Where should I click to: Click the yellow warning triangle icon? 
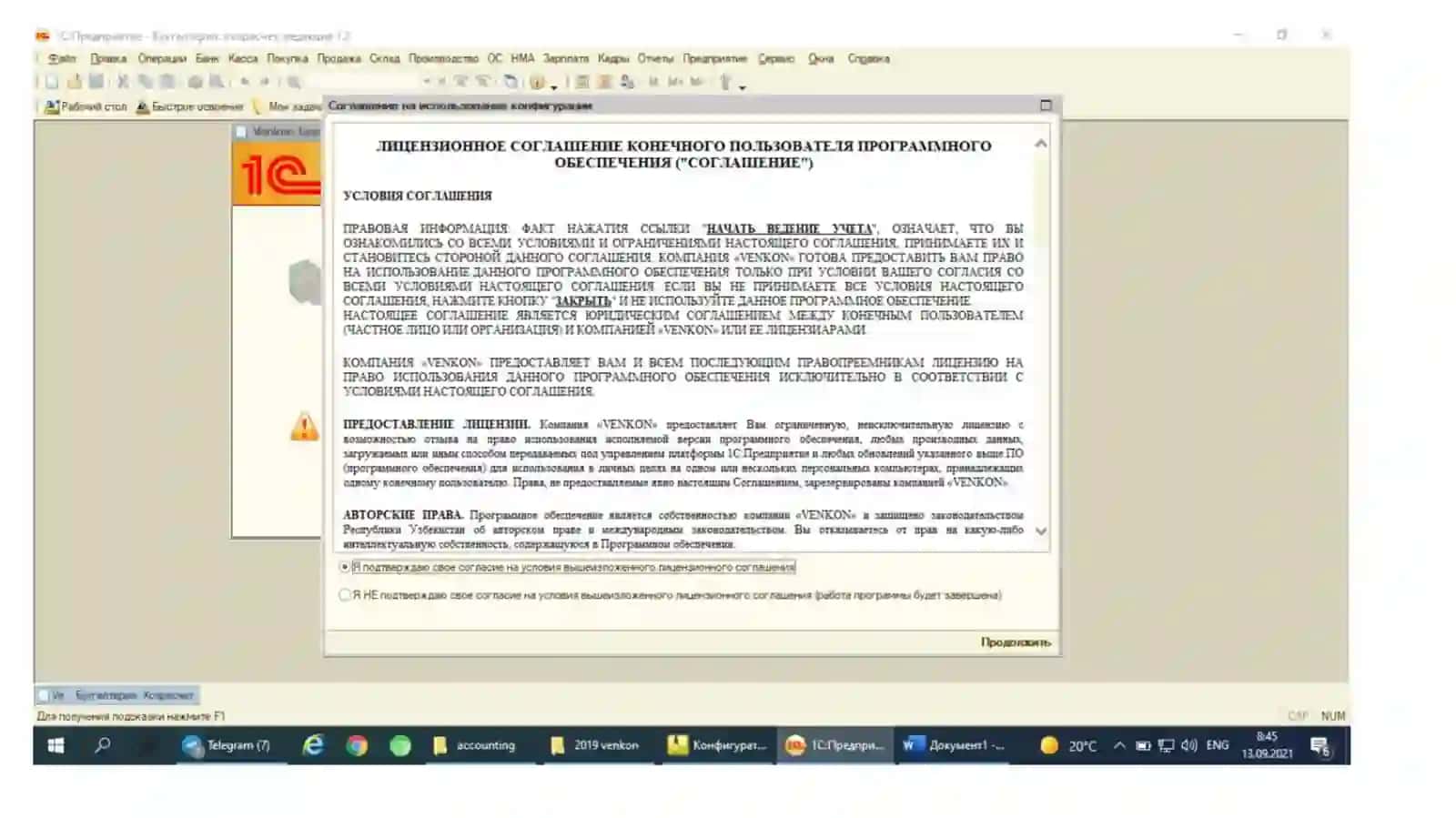[x=305, y=425]
